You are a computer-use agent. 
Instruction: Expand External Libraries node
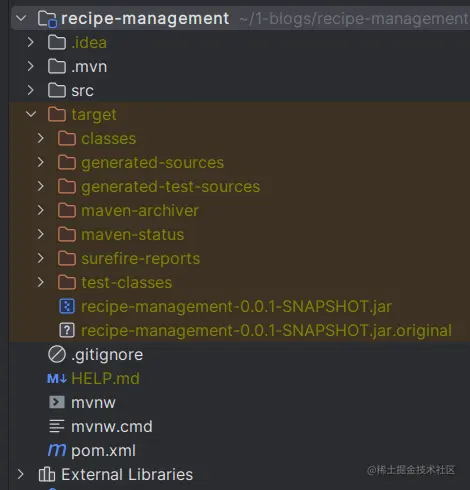pos(21,474)
